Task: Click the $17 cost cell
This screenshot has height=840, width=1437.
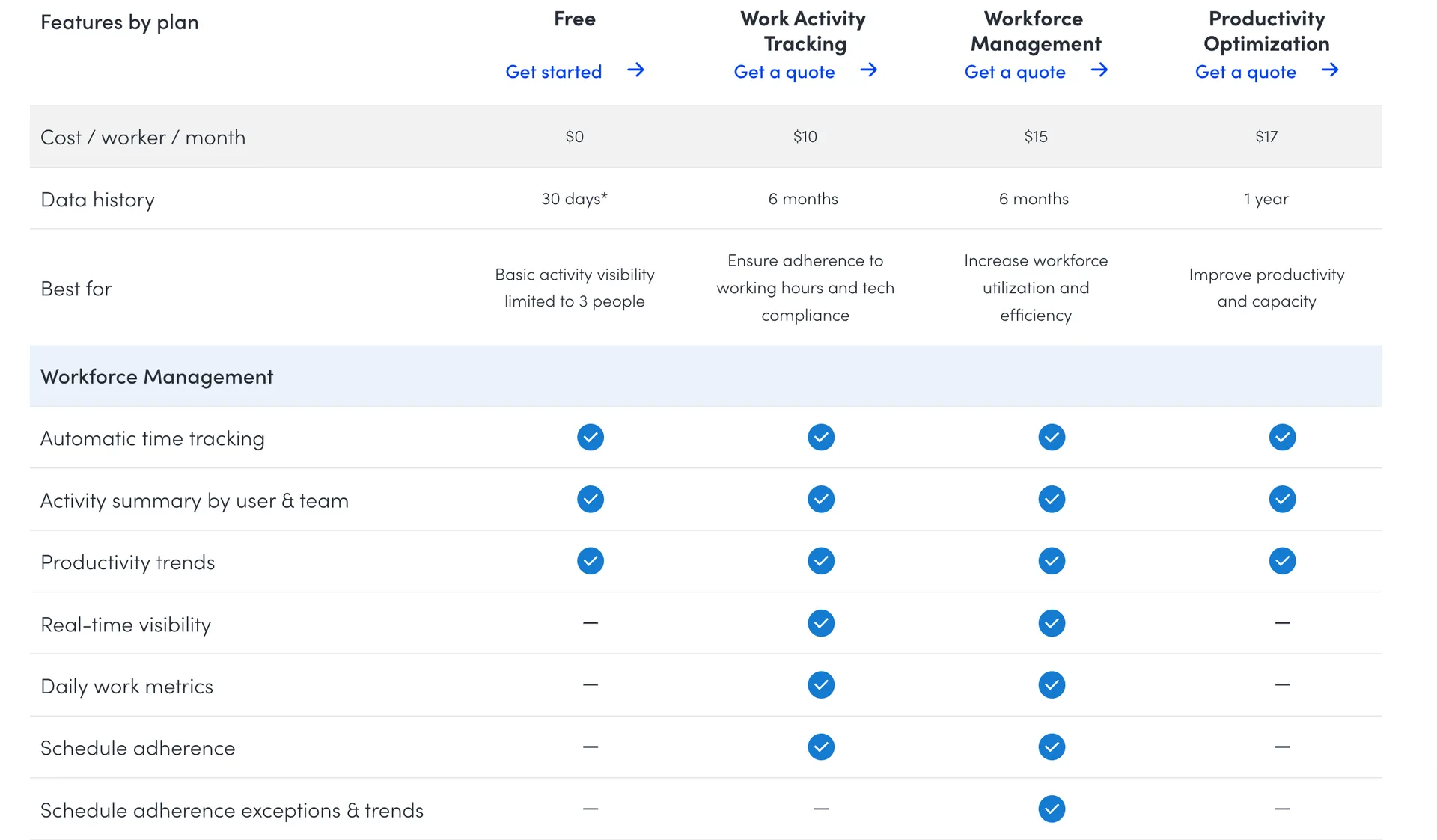Action: click(1266, 136)
